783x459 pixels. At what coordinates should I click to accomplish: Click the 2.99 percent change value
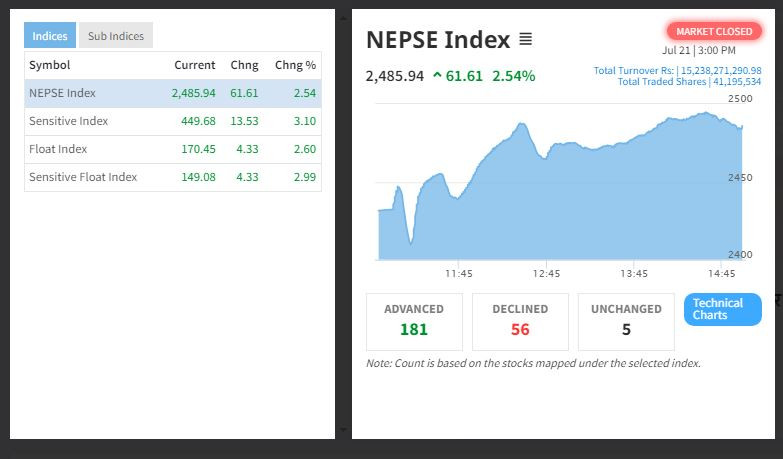[x=305, y=177]
